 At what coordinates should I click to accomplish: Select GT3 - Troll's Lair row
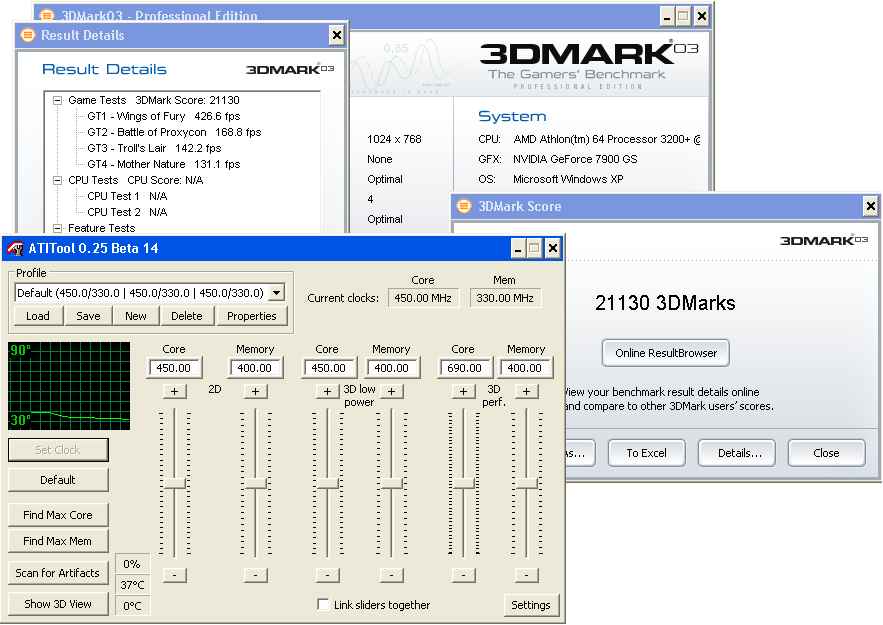pos(154,148)
